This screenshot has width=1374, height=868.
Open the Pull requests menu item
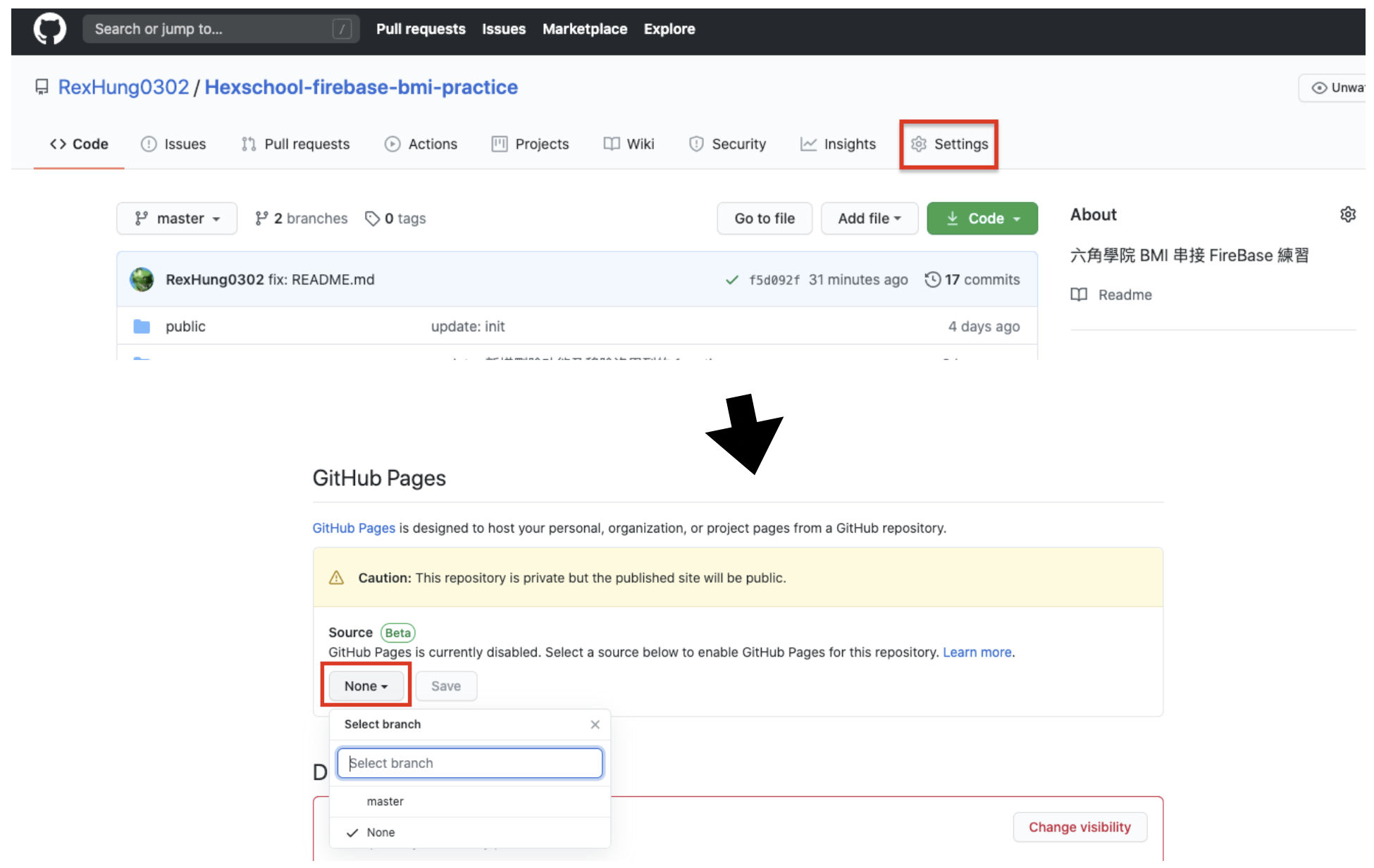pyautogui.click(x=421, y=29)
